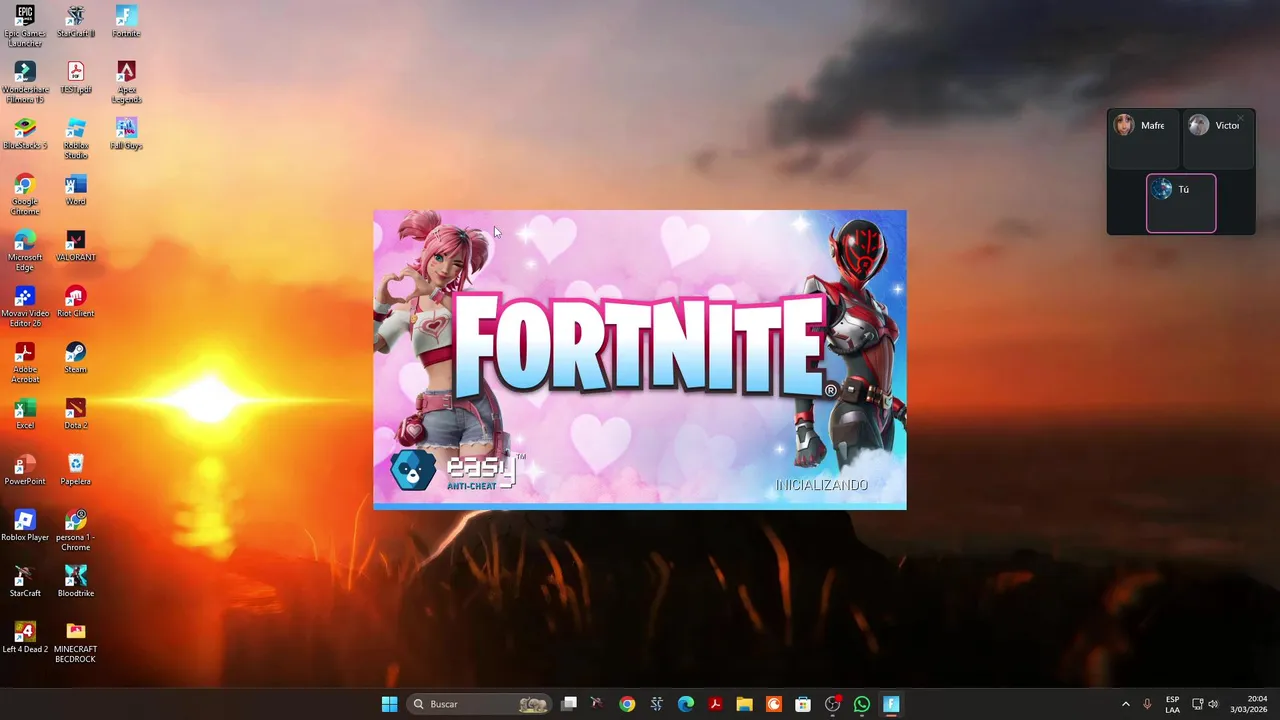Select the Word desktop shortcut
This screenshot has height=720, width=1280.
point(76,190)
